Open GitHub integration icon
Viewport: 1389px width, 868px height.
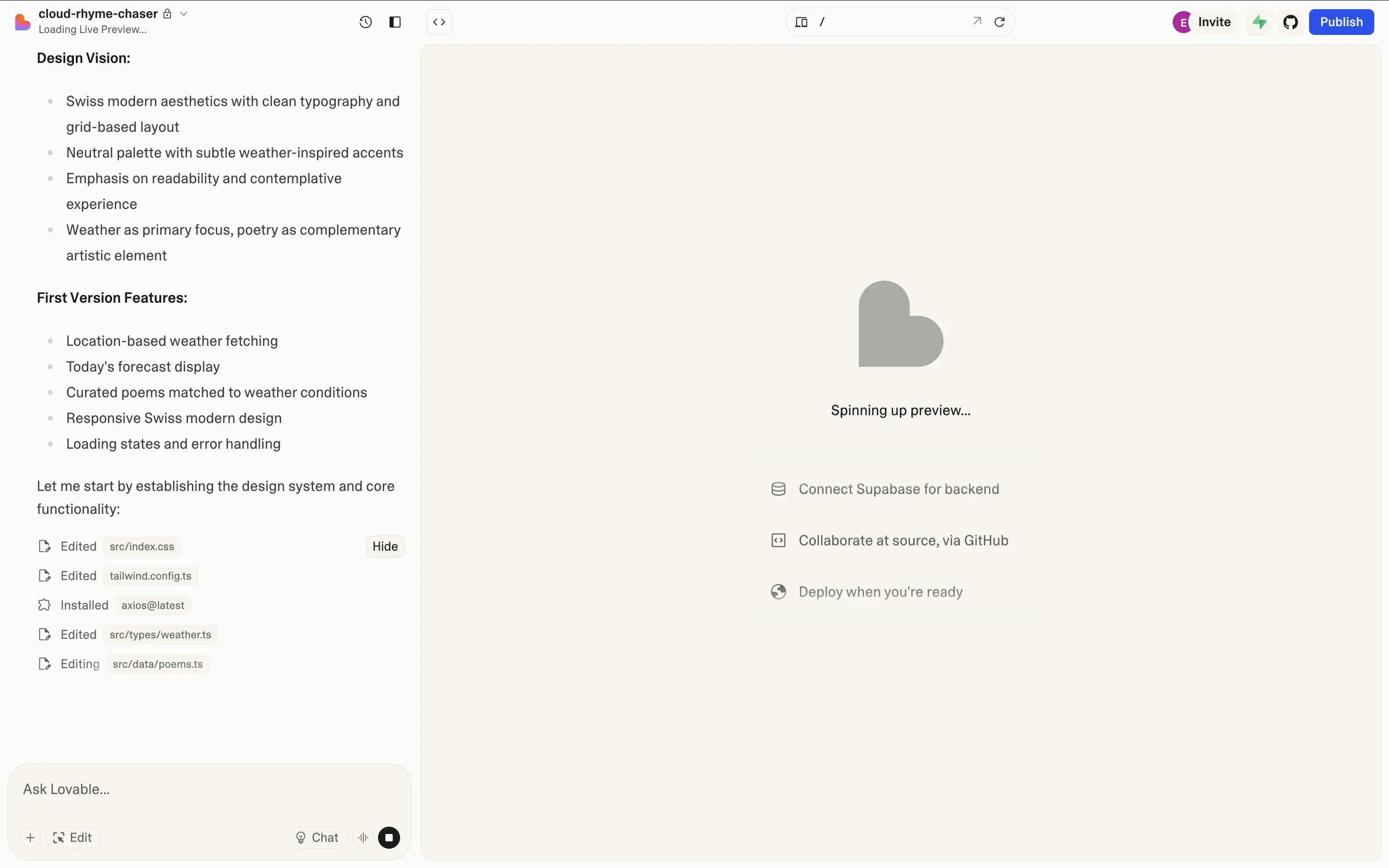[x=1291, y=22]
